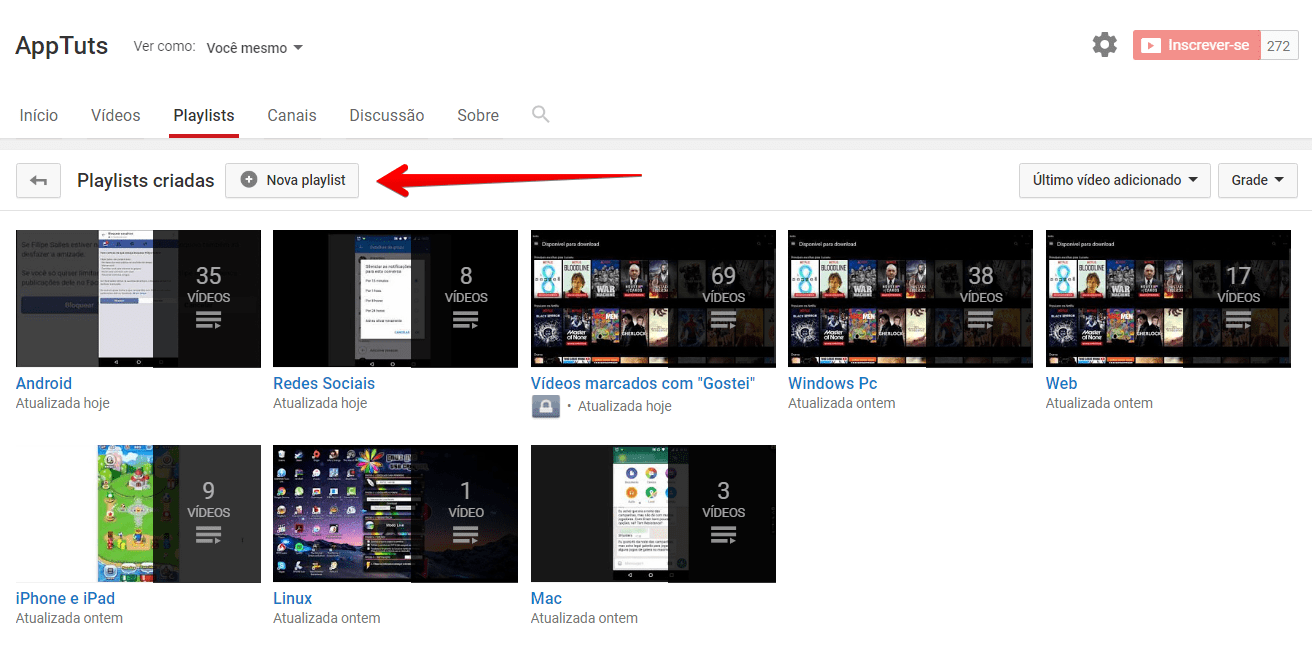Switch to the Vídeos tab
This screenshot has height=647, width=1312.
[116, 115]
